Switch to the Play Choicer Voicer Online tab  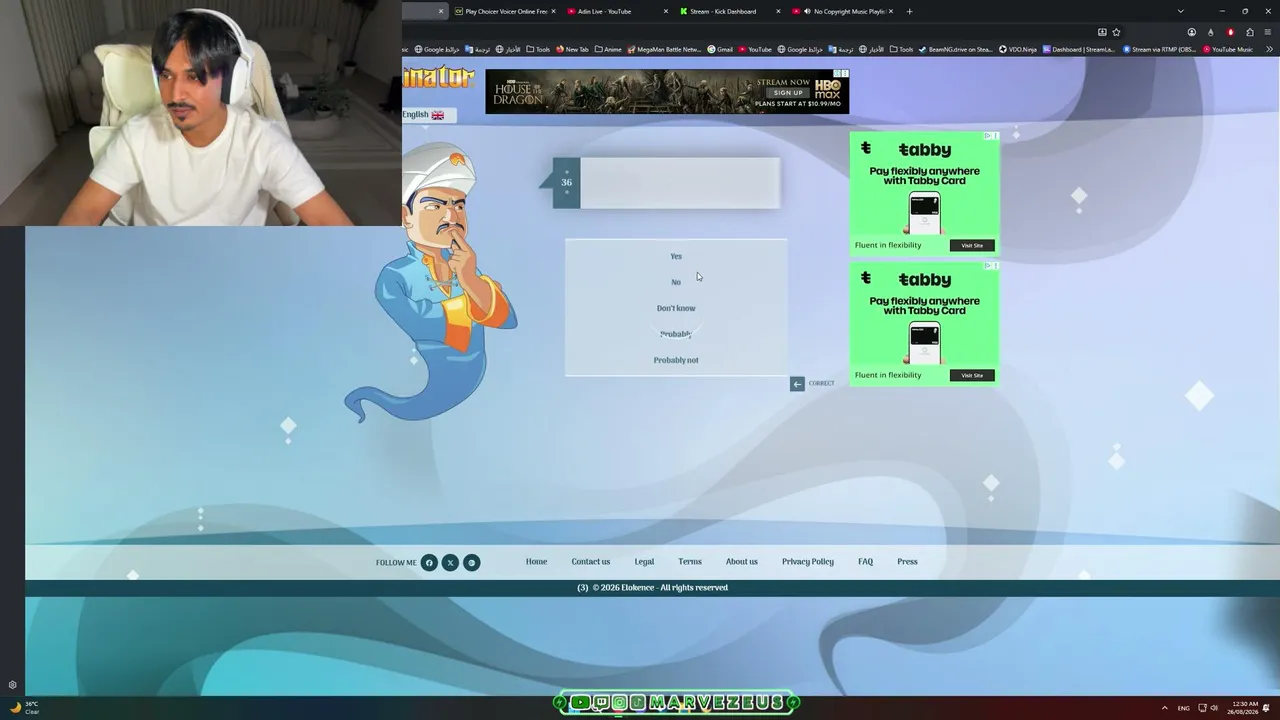pos(506,11)
